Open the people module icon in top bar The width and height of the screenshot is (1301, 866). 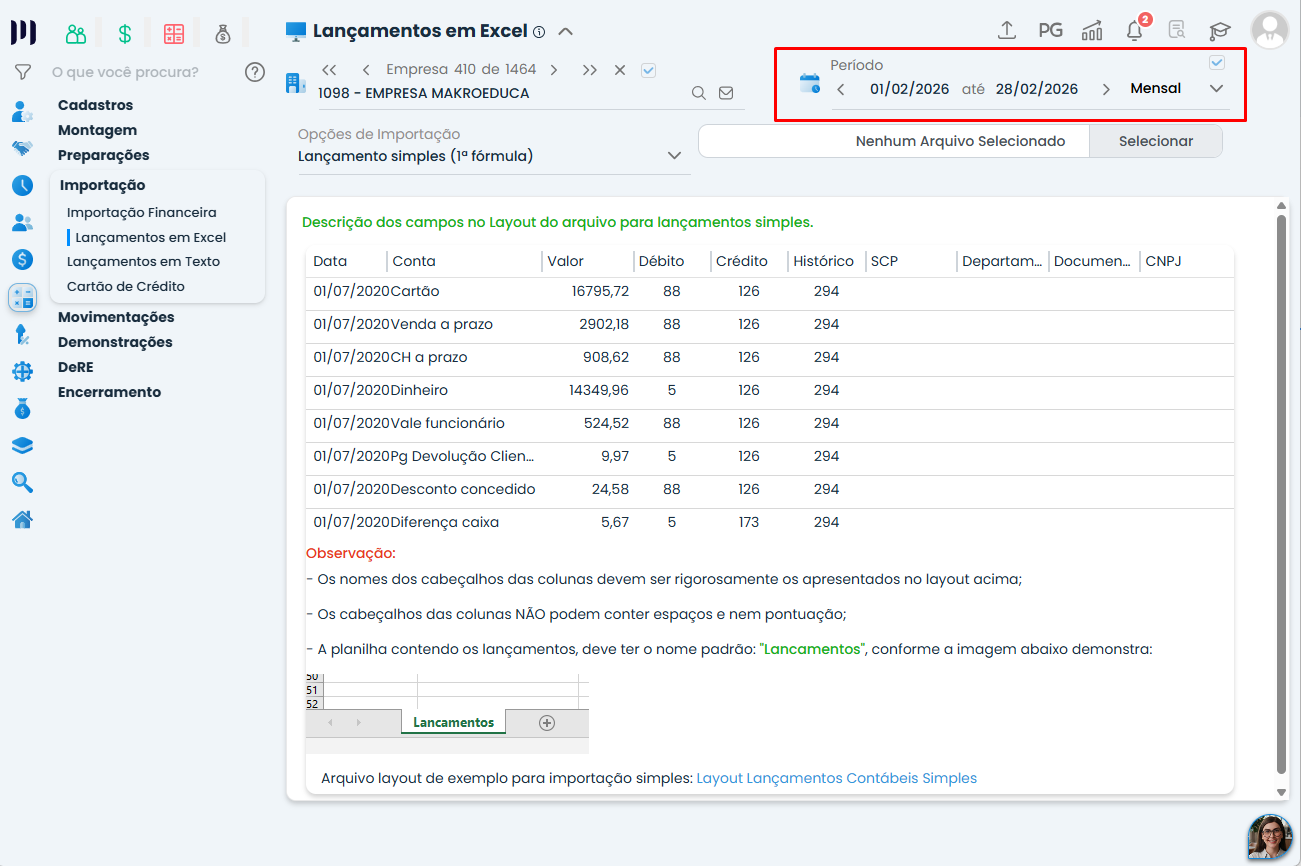click(76, 33)
